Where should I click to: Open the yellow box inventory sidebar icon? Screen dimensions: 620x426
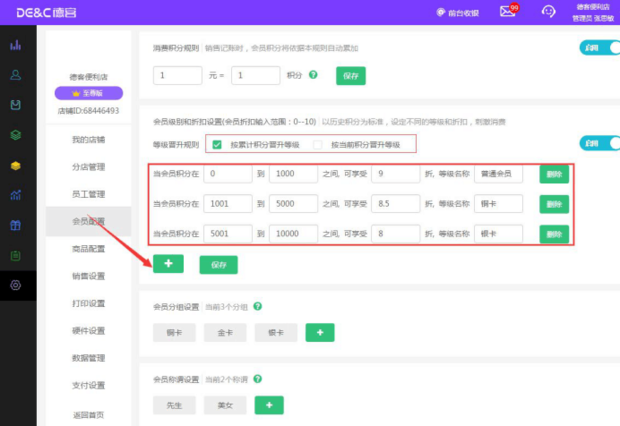click(x=15, y=165)
